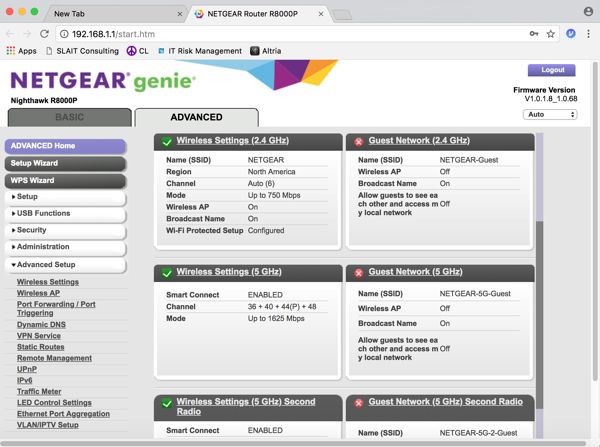The width and height of the screenshot is (600, 447).
Task: Click red X icon beside Guest Network 5 GHz
Action: pos(359,273)
